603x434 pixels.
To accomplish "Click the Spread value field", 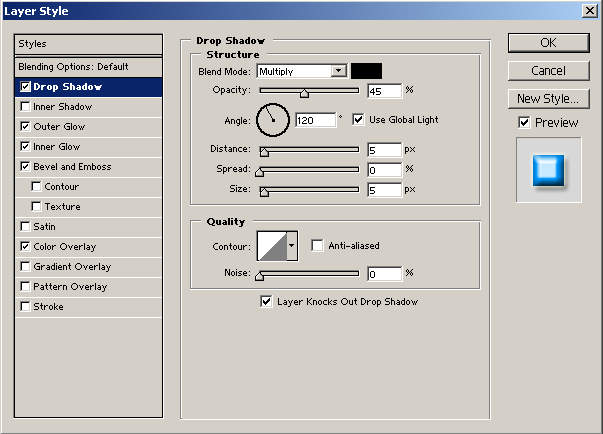I will click(x=384, y=170).
